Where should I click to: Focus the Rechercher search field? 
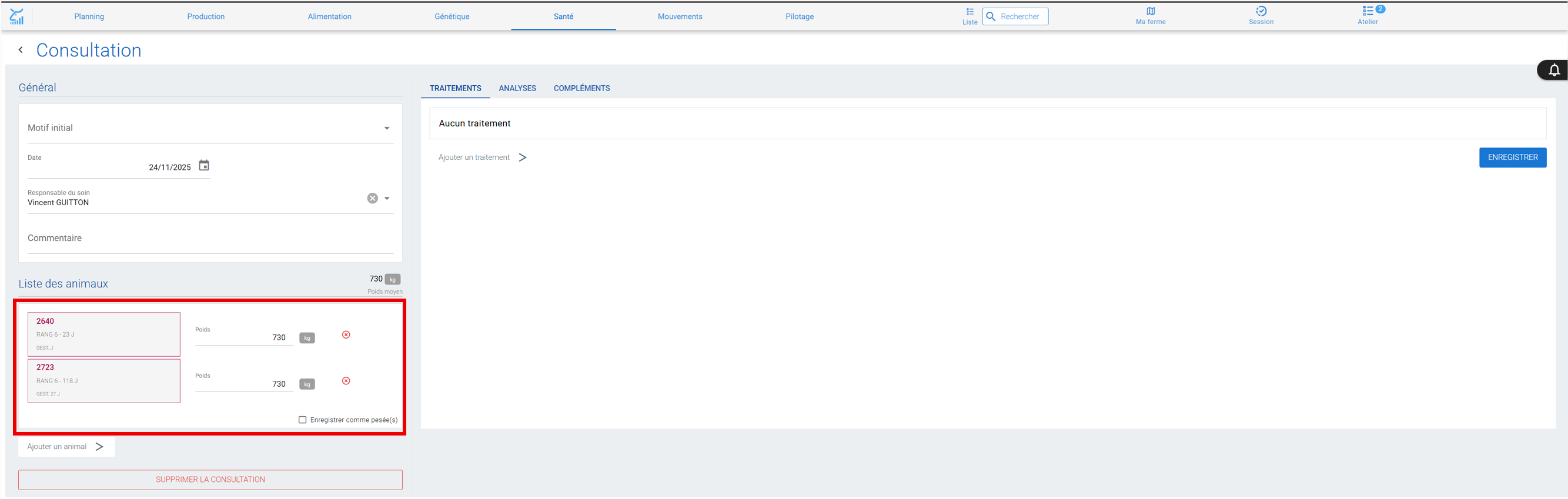click(1015, 16)
